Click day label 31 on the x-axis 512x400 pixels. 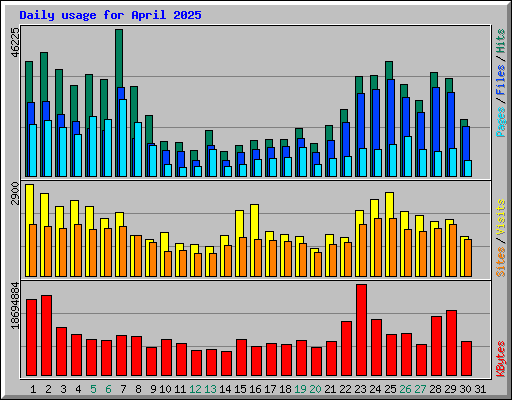pyautogui.click(x=480, y=389)
